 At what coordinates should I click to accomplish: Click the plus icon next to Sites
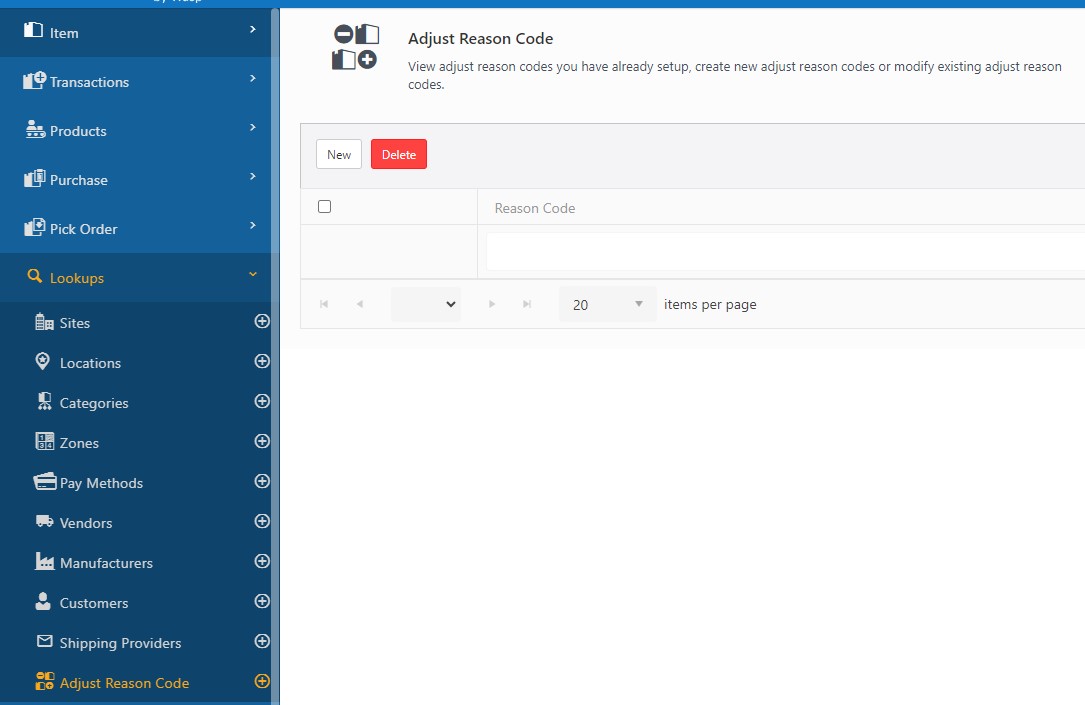262,322
